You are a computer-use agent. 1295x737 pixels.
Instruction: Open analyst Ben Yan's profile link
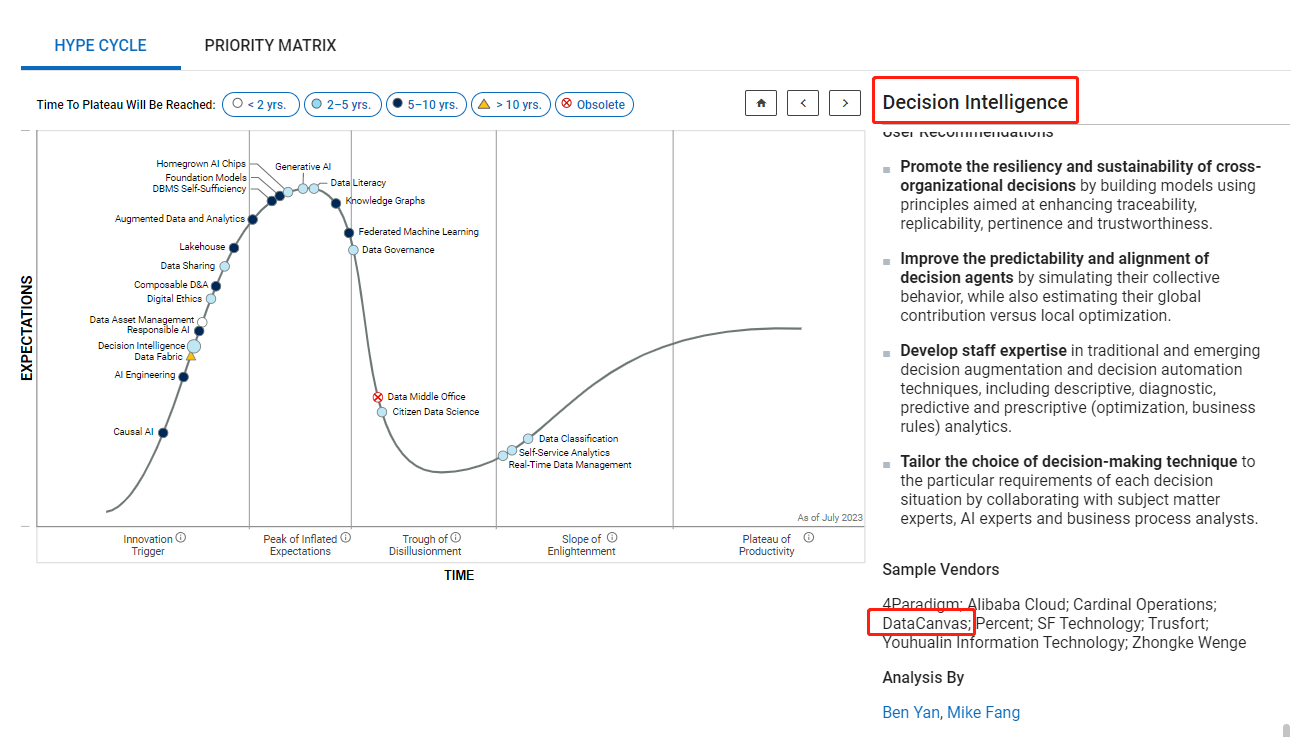tap(910, 712)
